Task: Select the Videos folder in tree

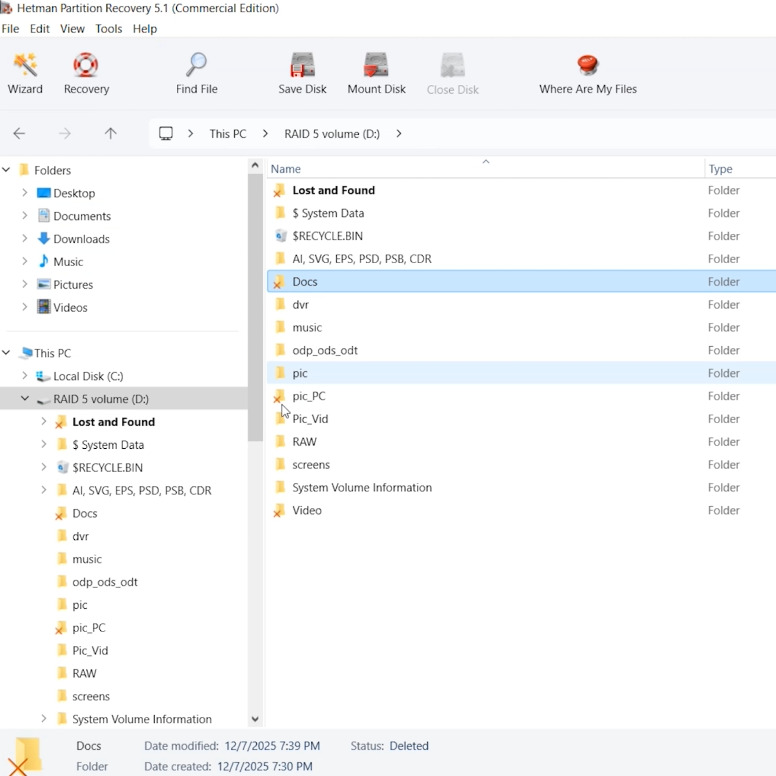Action: tap(70, 307)
